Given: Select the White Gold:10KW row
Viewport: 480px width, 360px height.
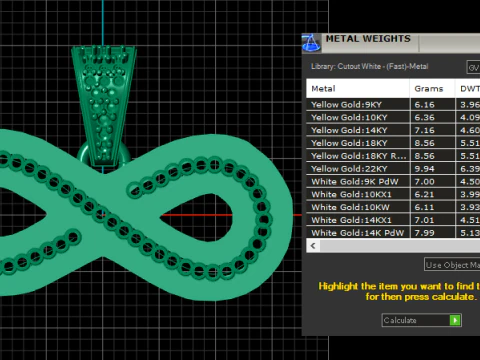Looking at the screenshot, I should 393,207.
